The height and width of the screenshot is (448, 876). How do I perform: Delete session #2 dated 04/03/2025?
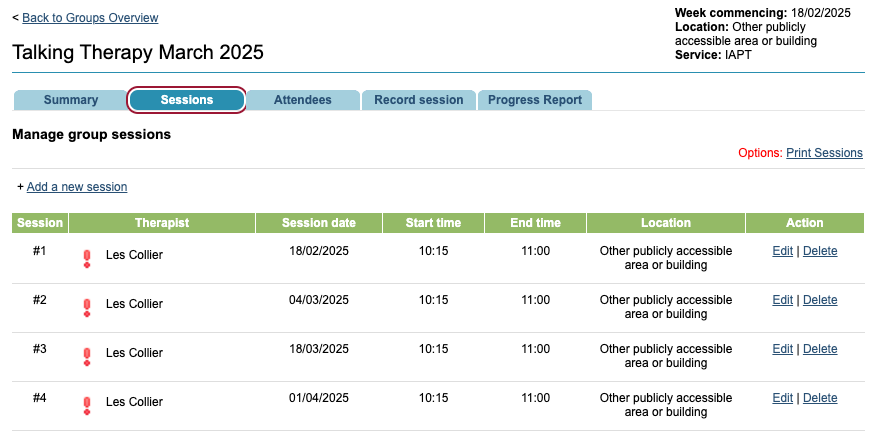pos(820,300)
